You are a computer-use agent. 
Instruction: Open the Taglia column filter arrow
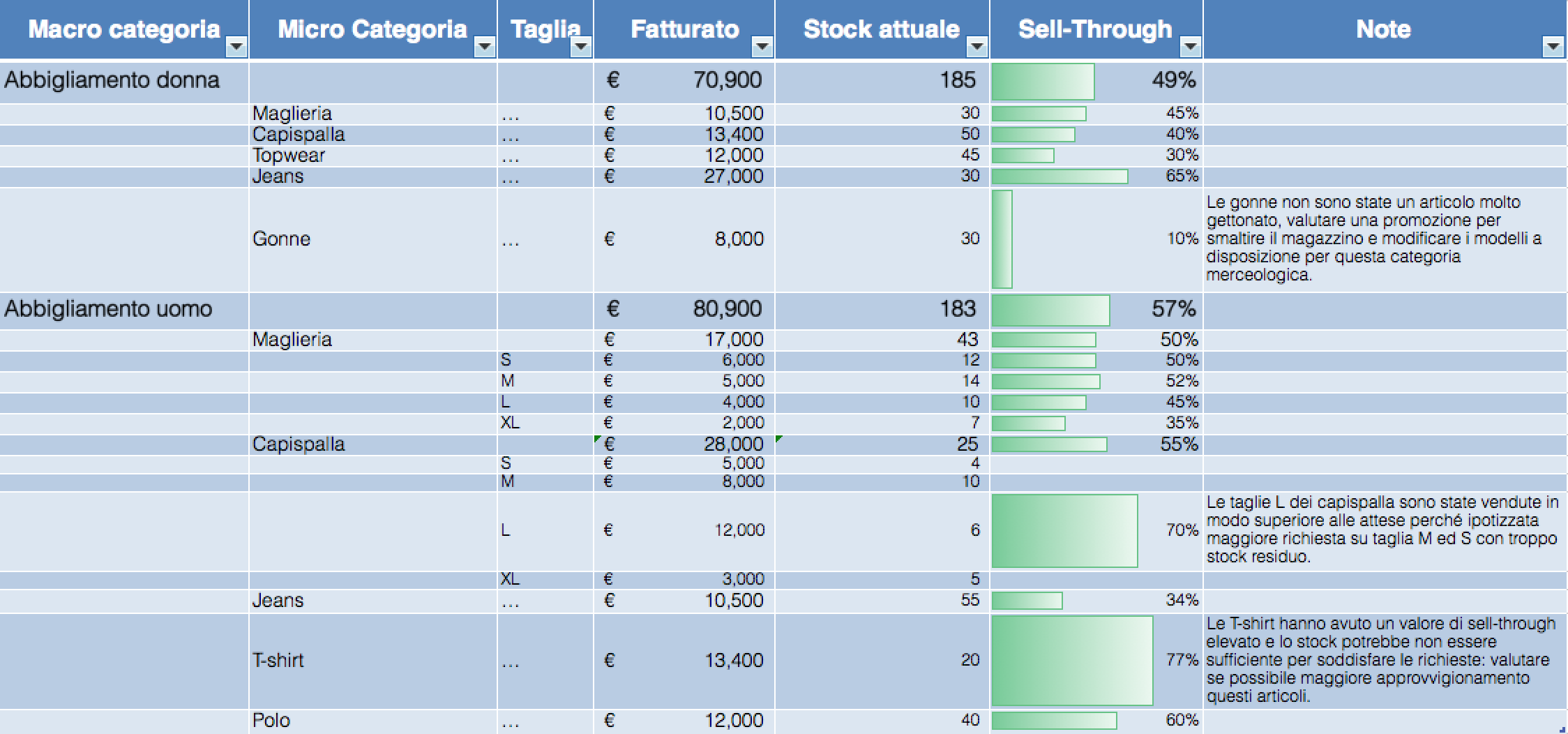pyautogui.click(x=582, y=47)
